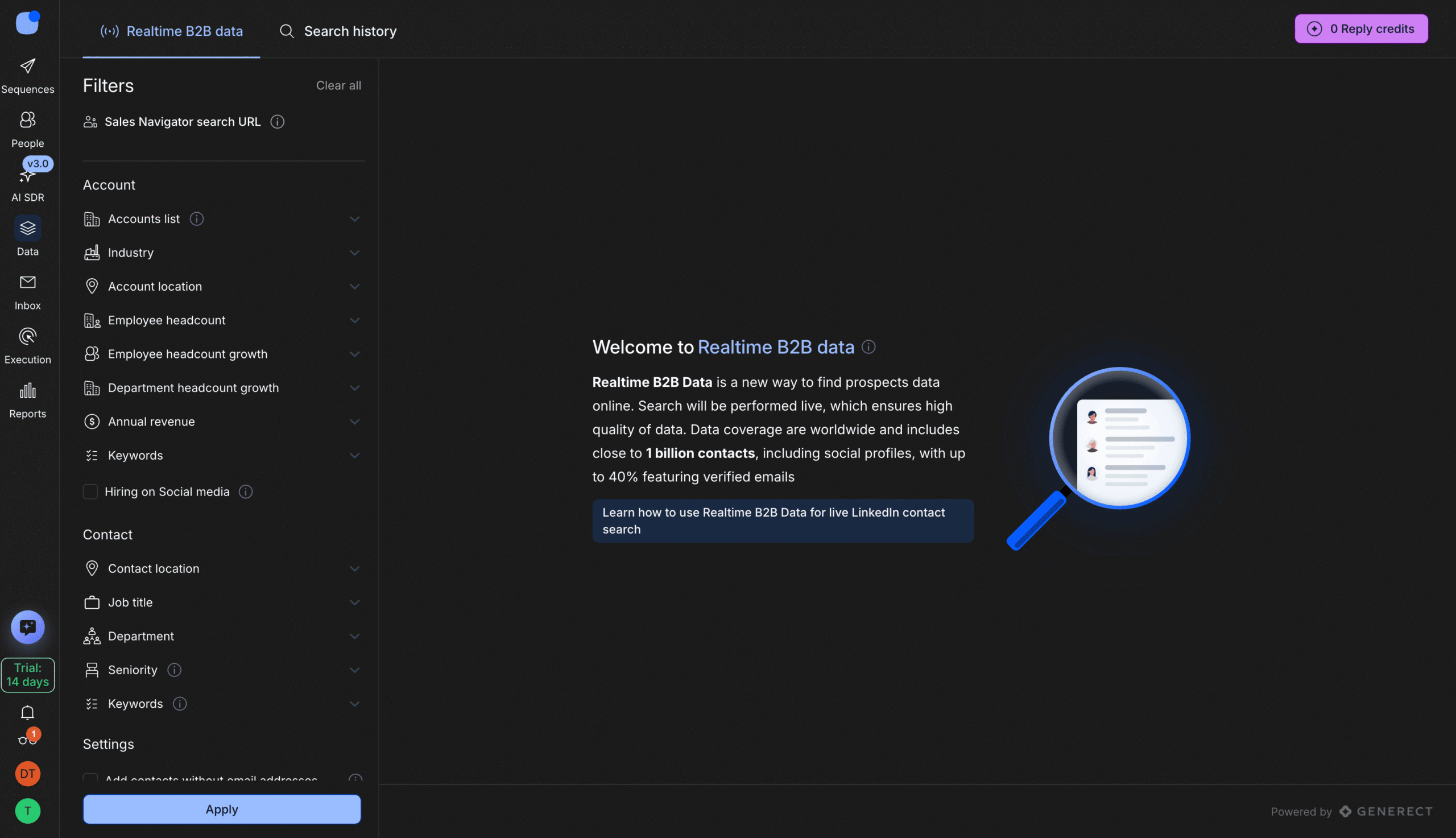Expand the Account location filter
The height and width of the screenshot is (838, 1456).
(354, 287)
